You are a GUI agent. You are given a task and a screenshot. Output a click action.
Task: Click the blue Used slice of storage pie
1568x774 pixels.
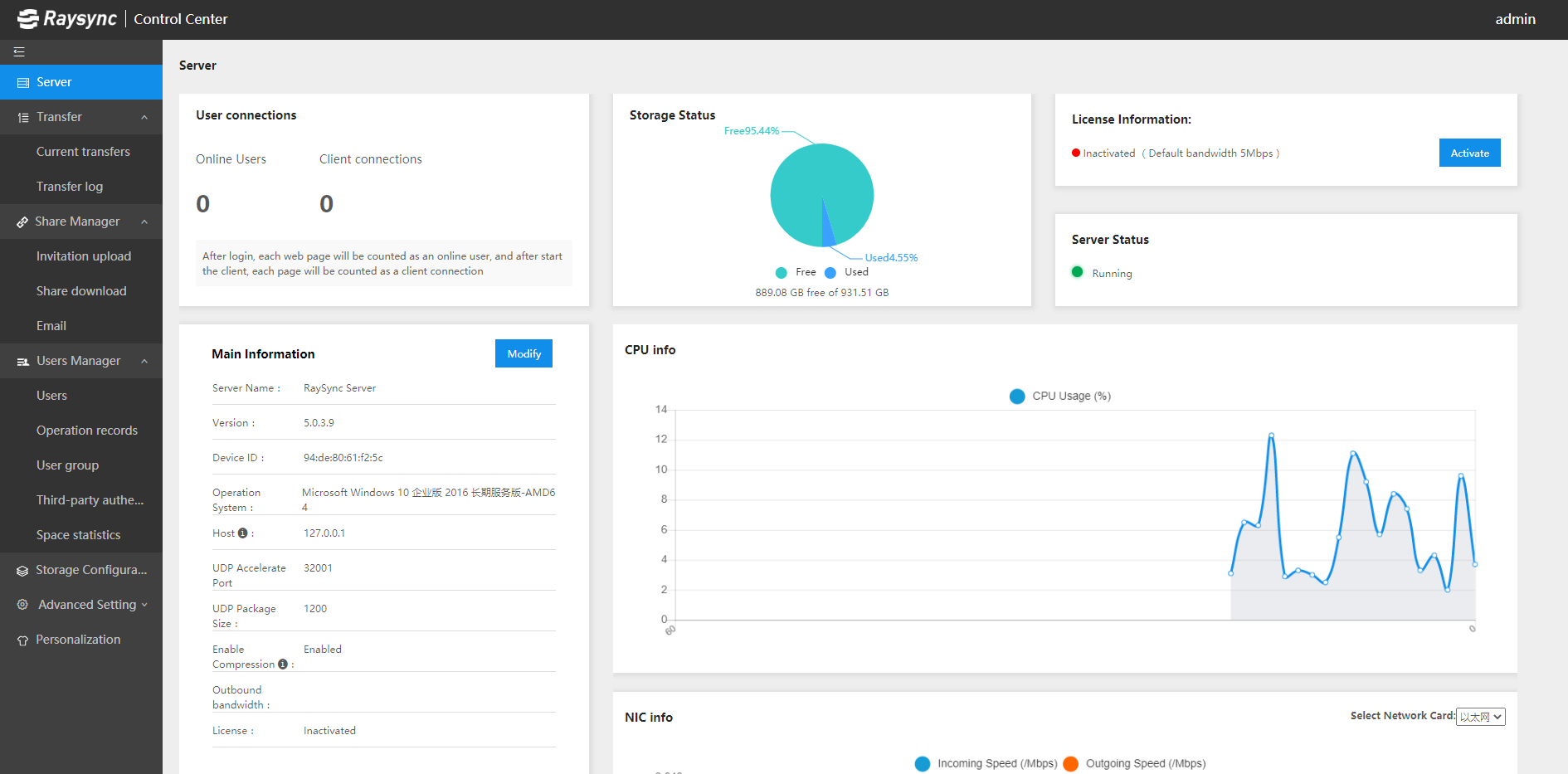tap(827, 231)
